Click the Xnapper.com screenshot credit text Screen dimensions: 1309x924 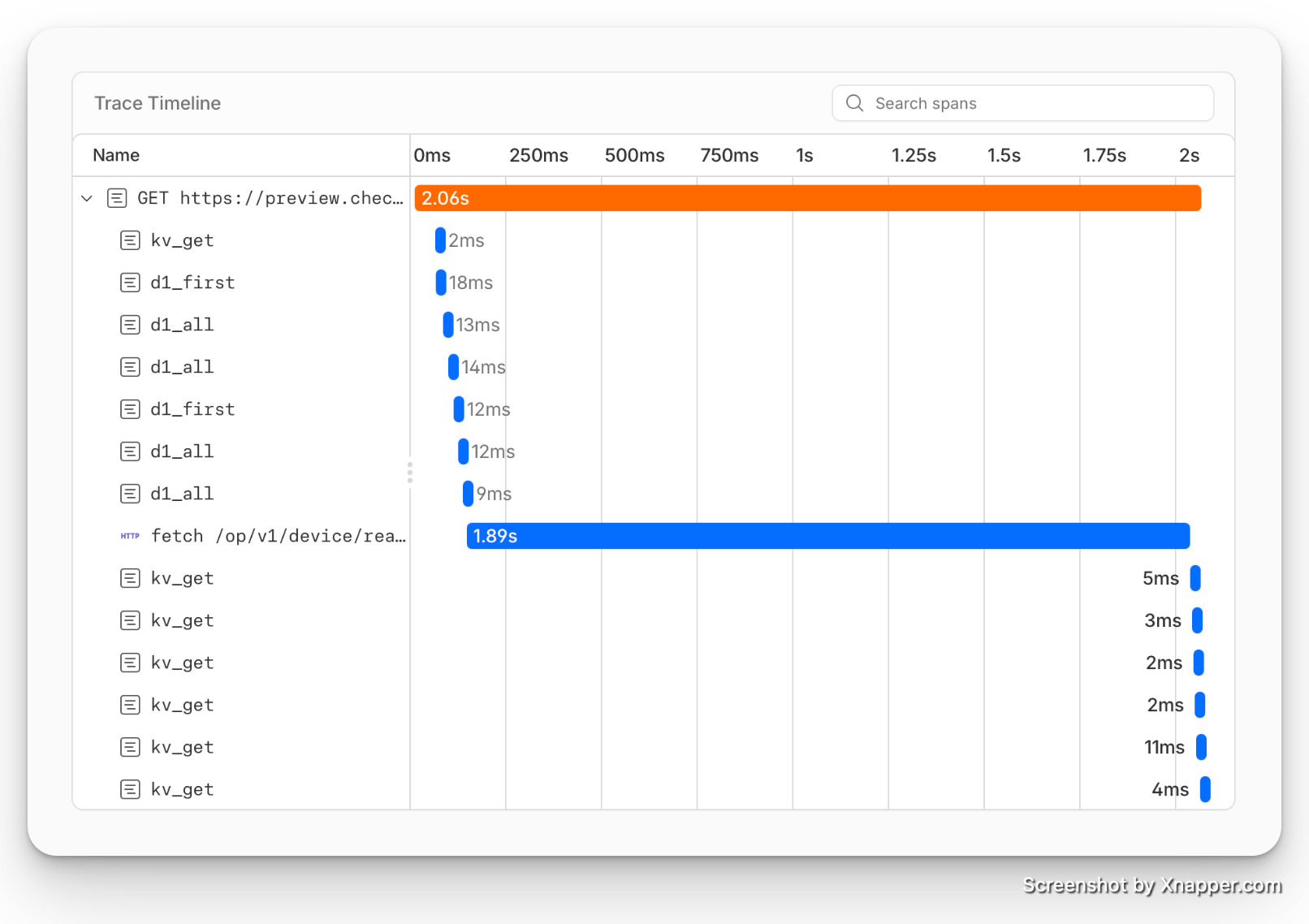tap(1151, 884)
